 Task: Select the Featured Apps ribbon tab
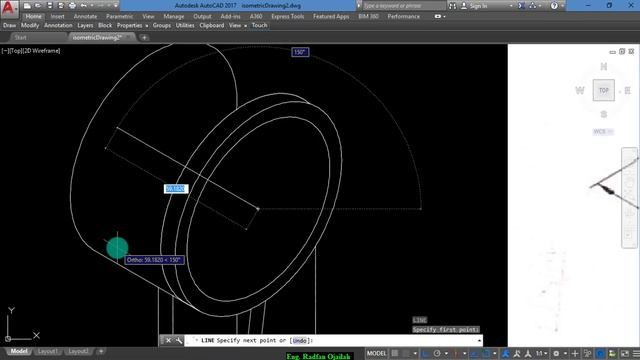331,16
